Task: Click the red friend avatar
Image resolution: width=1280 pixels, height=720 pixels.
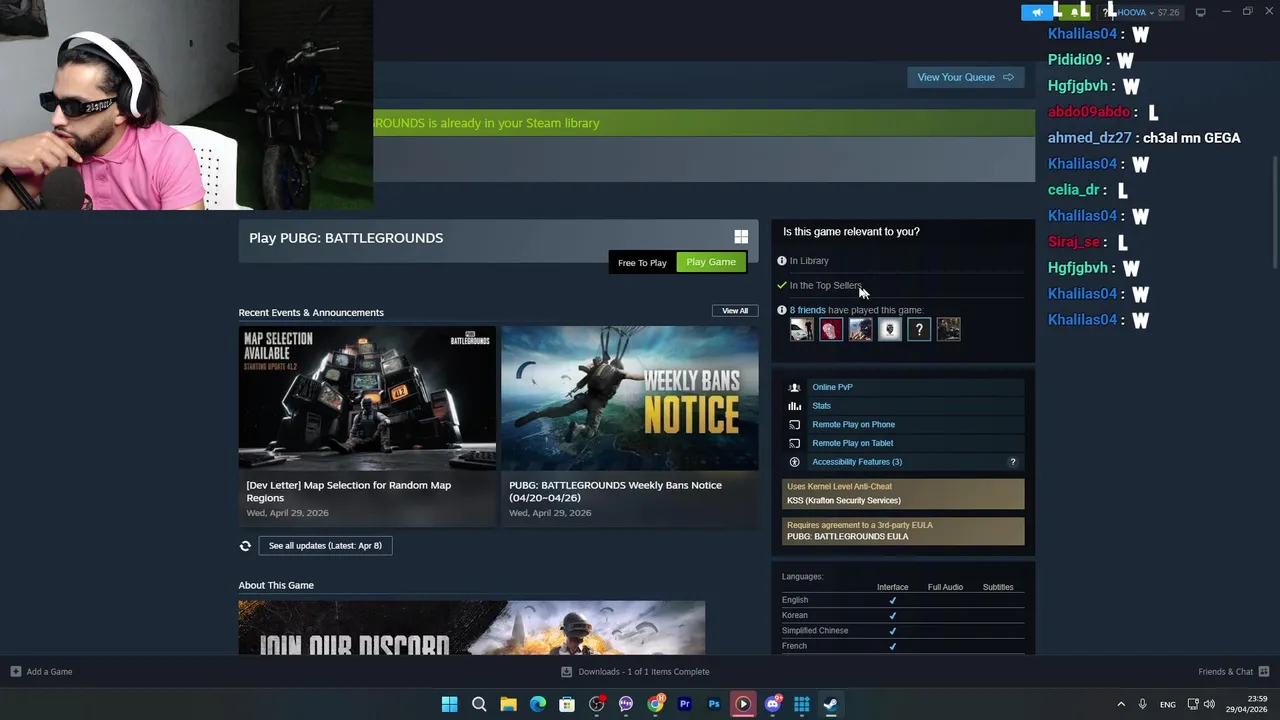Action: click(x=831, y=329)
